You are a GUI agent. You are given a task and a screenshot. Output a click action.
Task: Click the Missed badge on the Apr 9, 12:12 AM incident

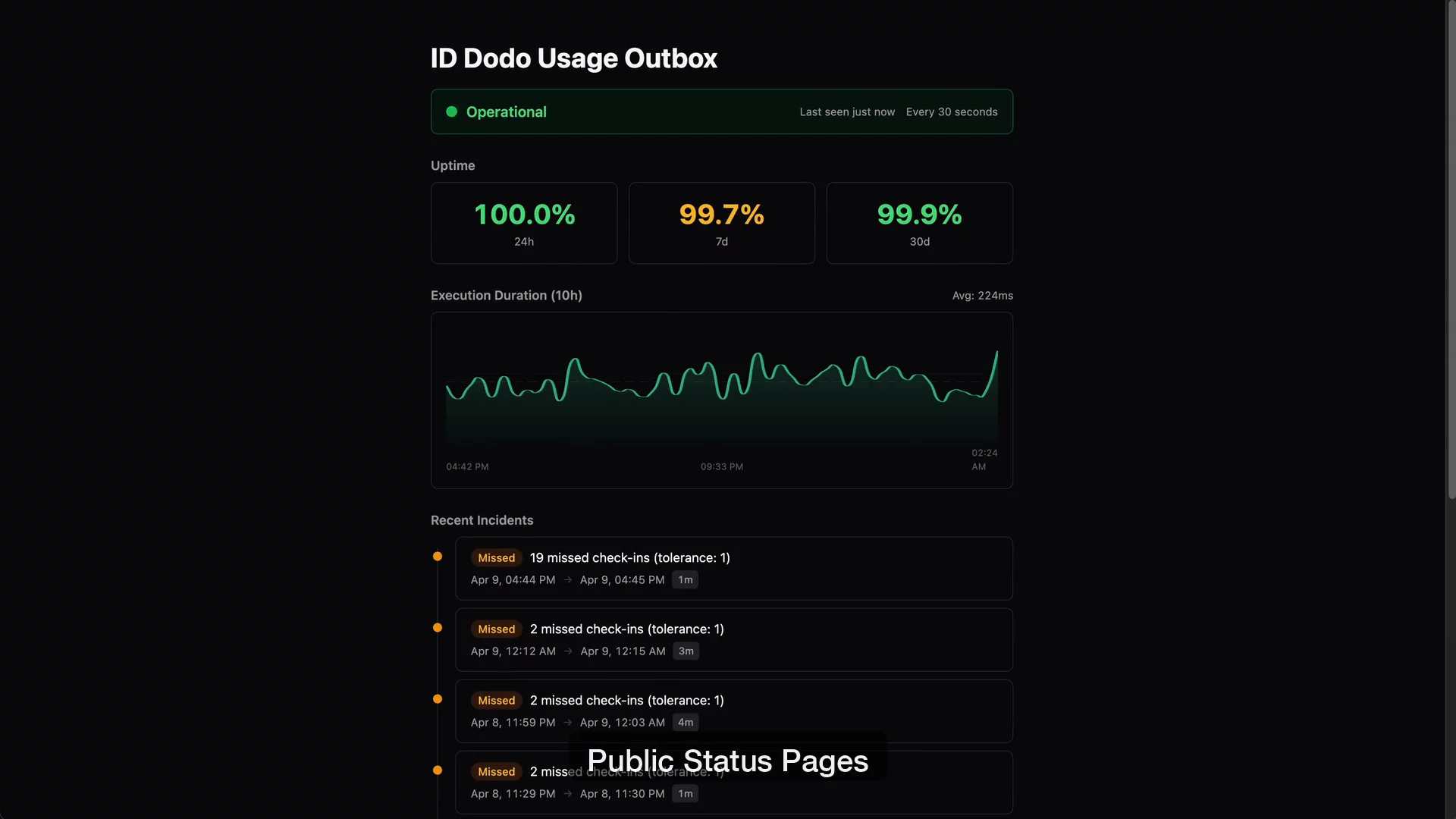(x=497, y=629)
